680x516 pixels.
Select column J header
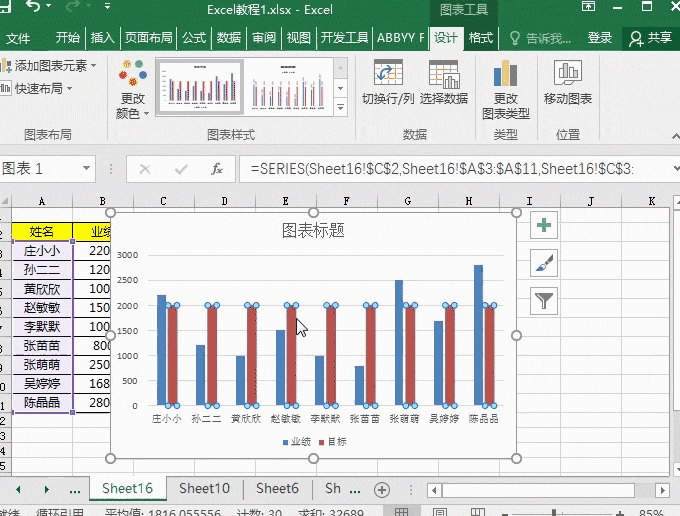click(591, 201)
